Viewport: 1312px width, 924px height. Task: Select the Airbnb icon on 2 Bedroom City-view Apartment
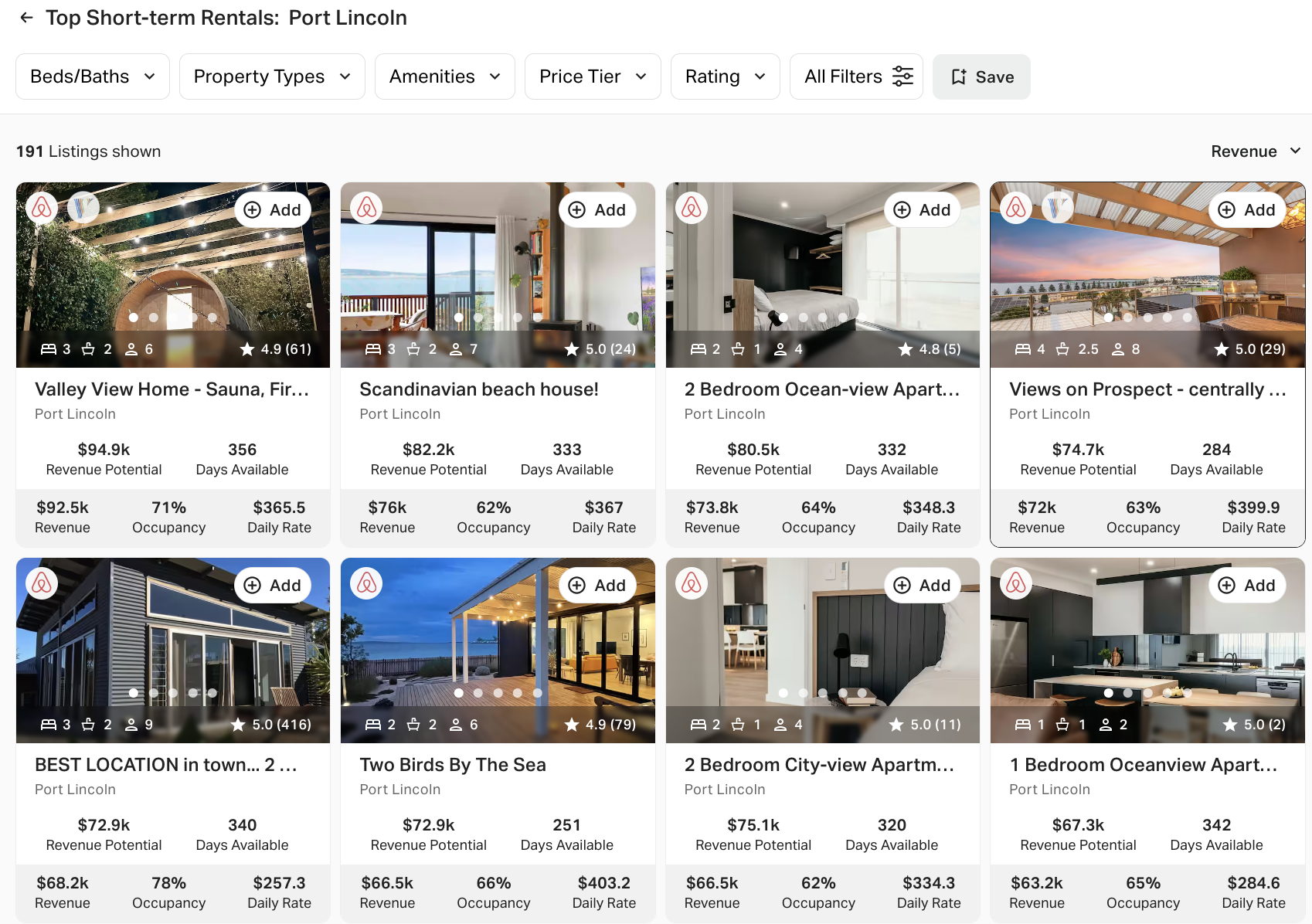point(692,583)
